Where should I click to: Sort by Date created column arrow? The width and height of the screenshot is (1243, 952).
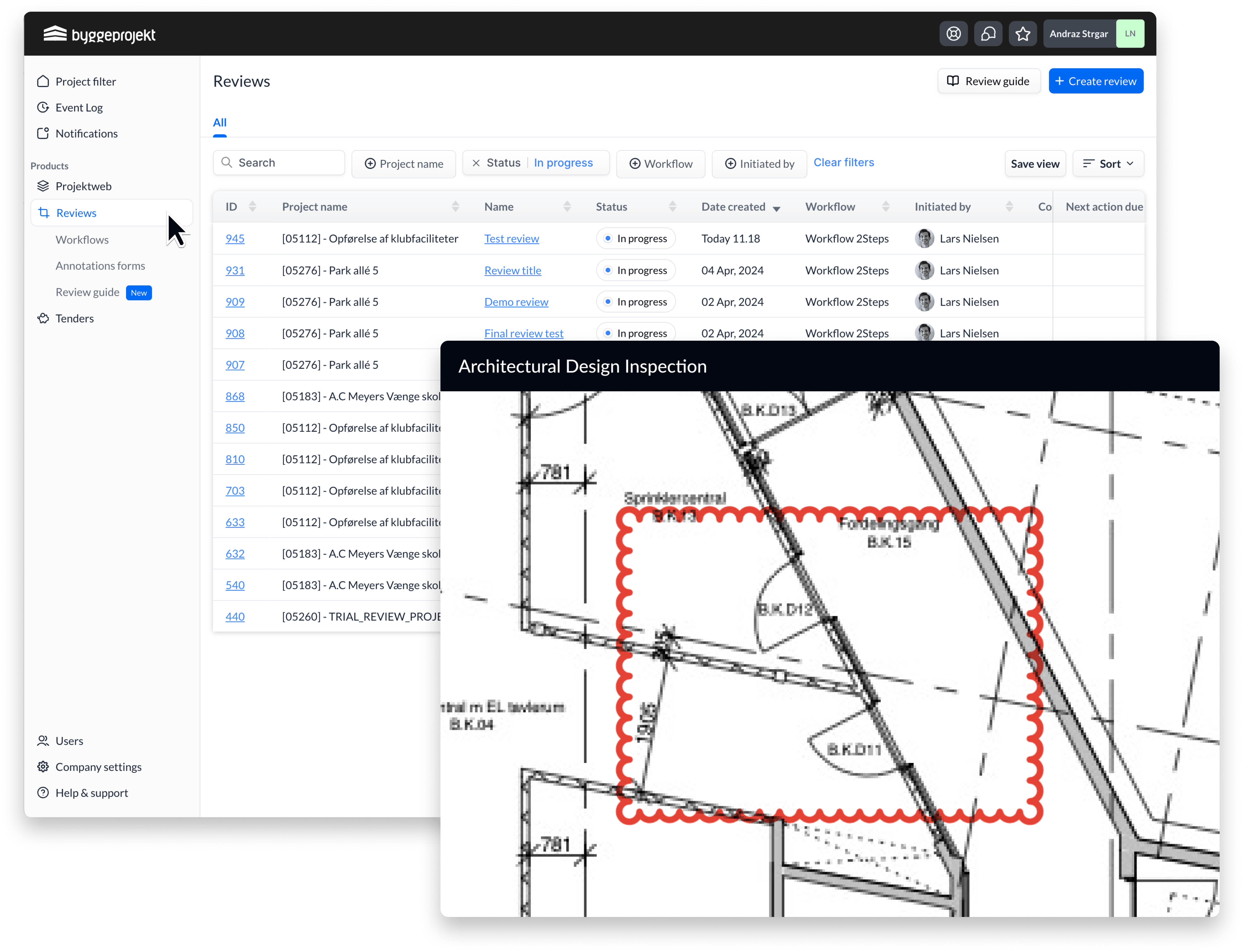pyautogui.click(x=777, y=208)
